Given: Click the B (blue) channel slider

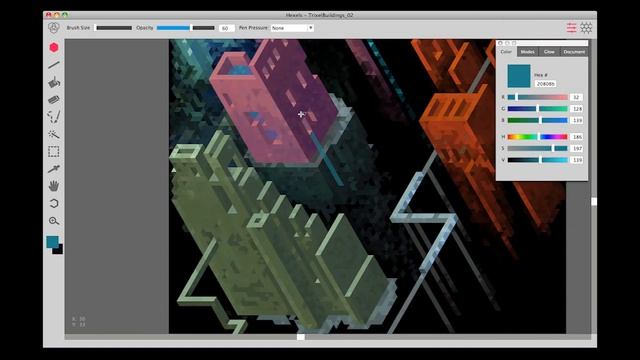Looking at the screenshot, I should (538, 120).
